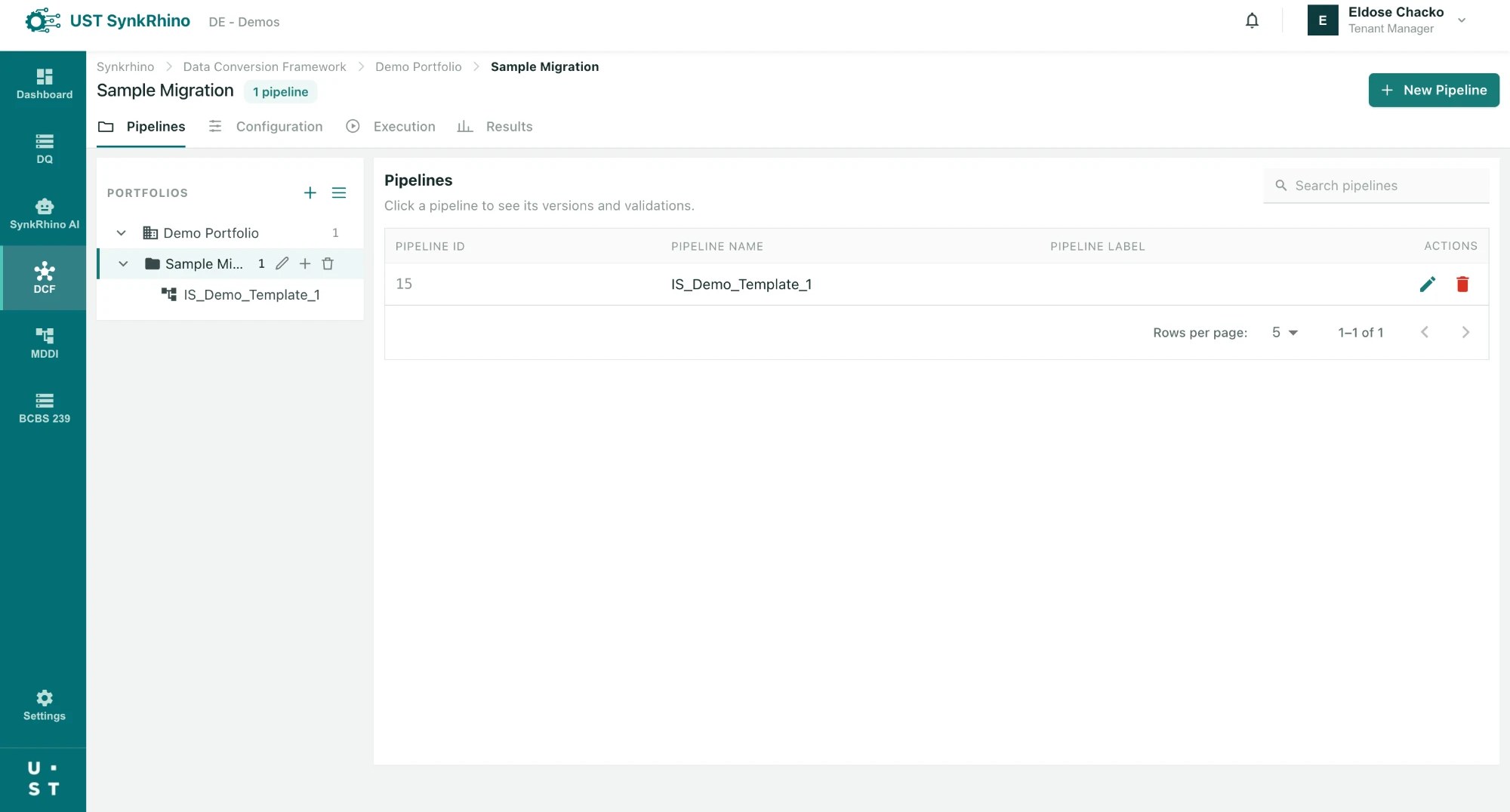
Task: Open Settings in the sidebar
Action: (44, 706)
